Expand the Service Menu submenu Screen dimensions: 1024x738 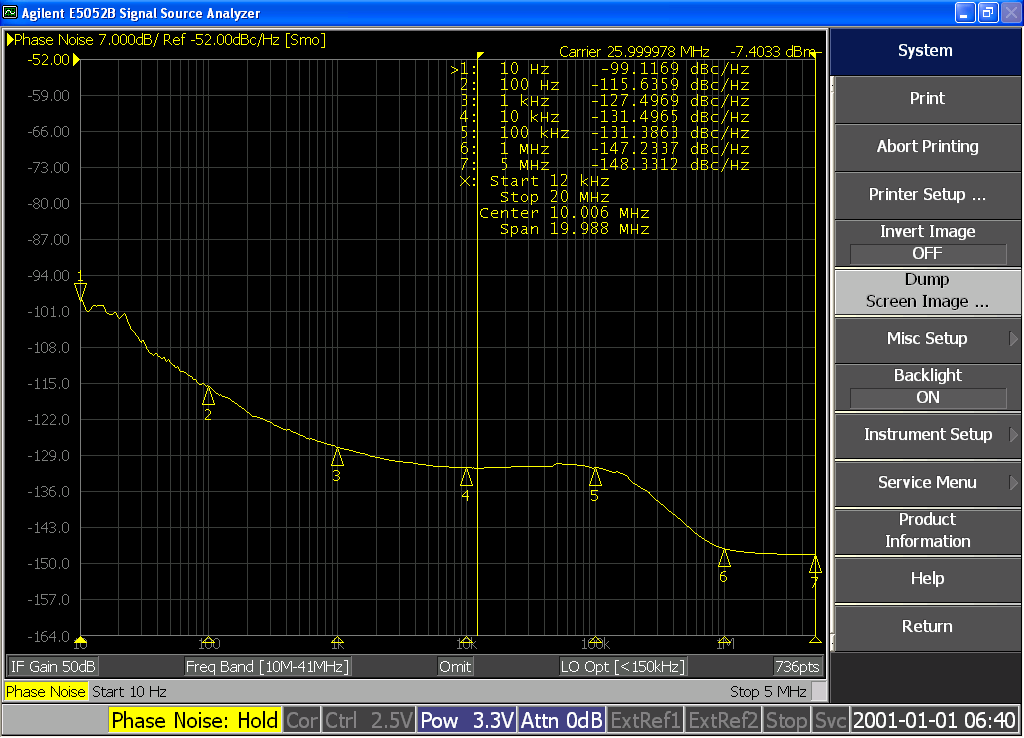point(926,483)
